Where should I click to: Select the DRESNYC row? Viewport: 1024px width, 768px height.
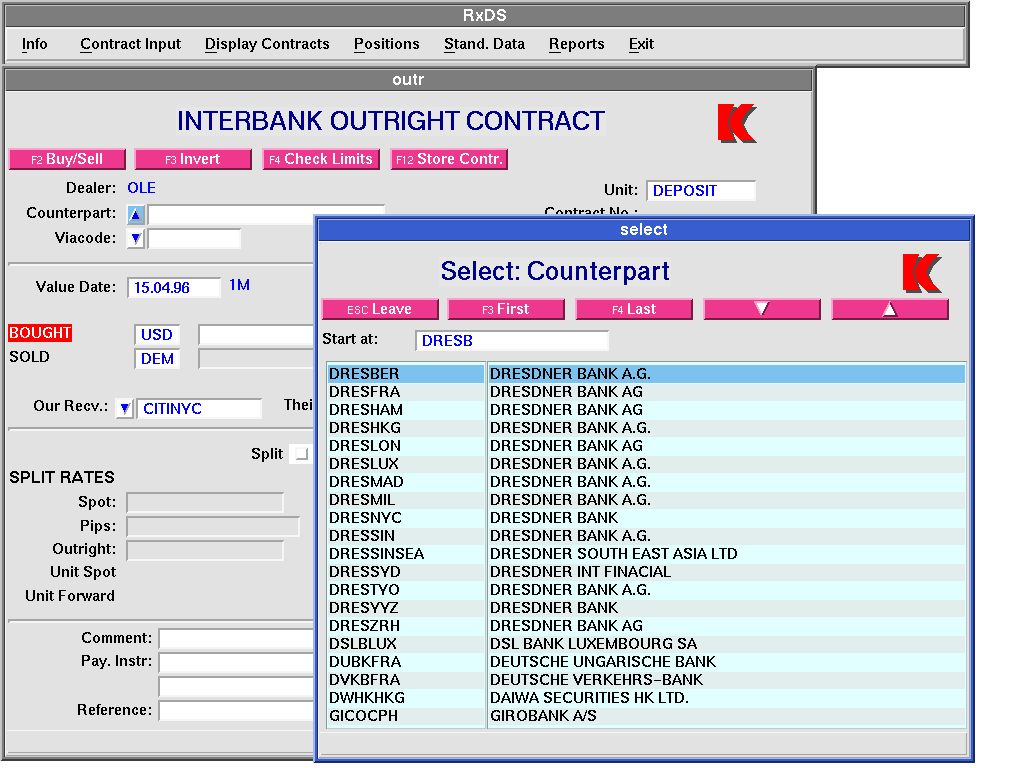(646, 518)
